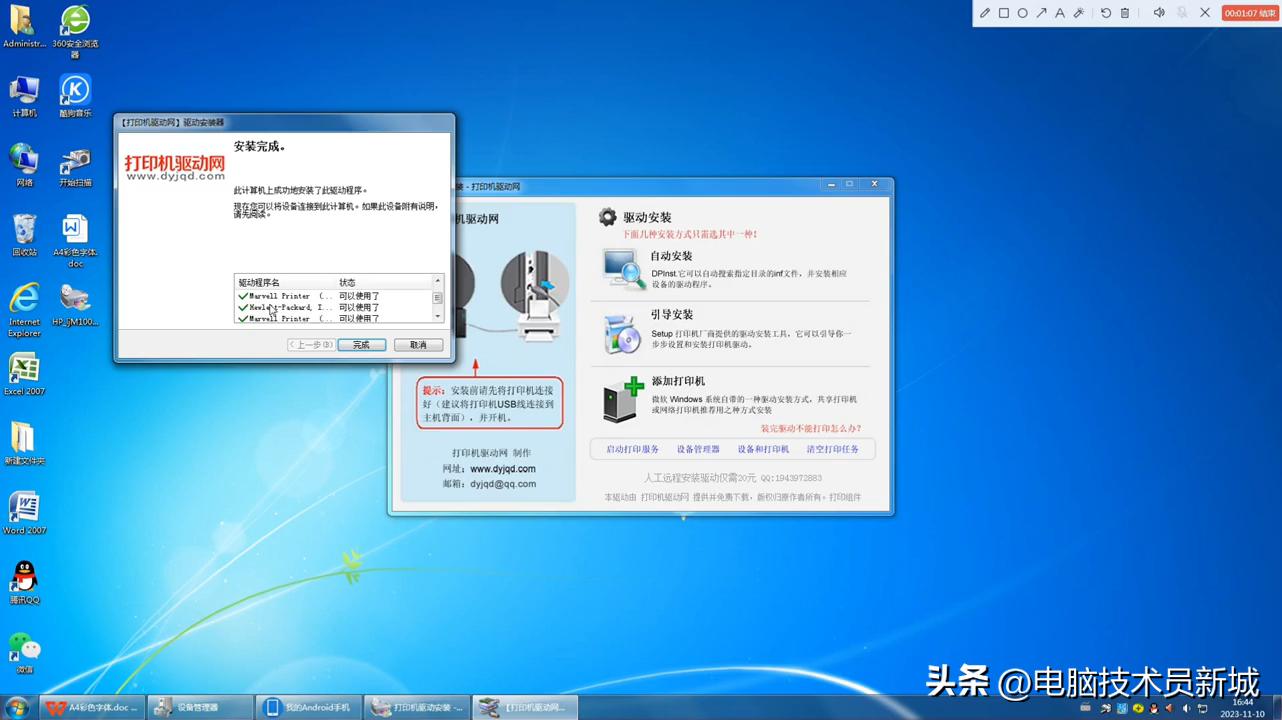This screenshot has width=1282, height=720.
Task: Click the tray input keyboard icon
Action: tap(1085, 708)
